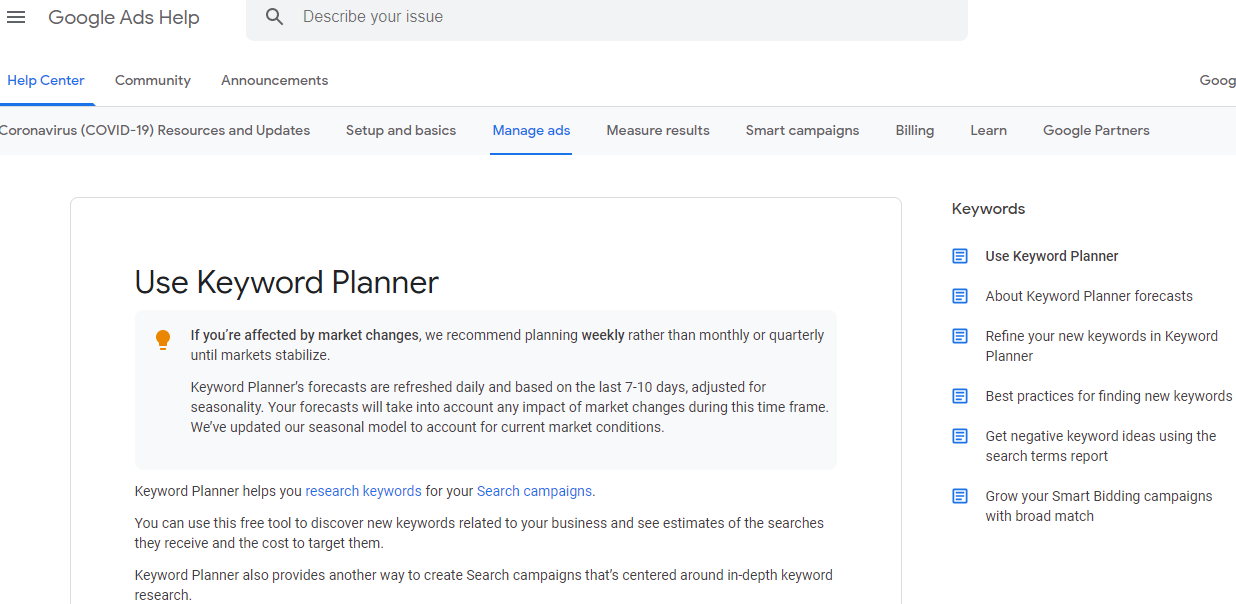Click the bold 'If you're affected by market changes' text
Image resolution: width=1236 pixels, height=604 pixels.
tap(305, 335)
